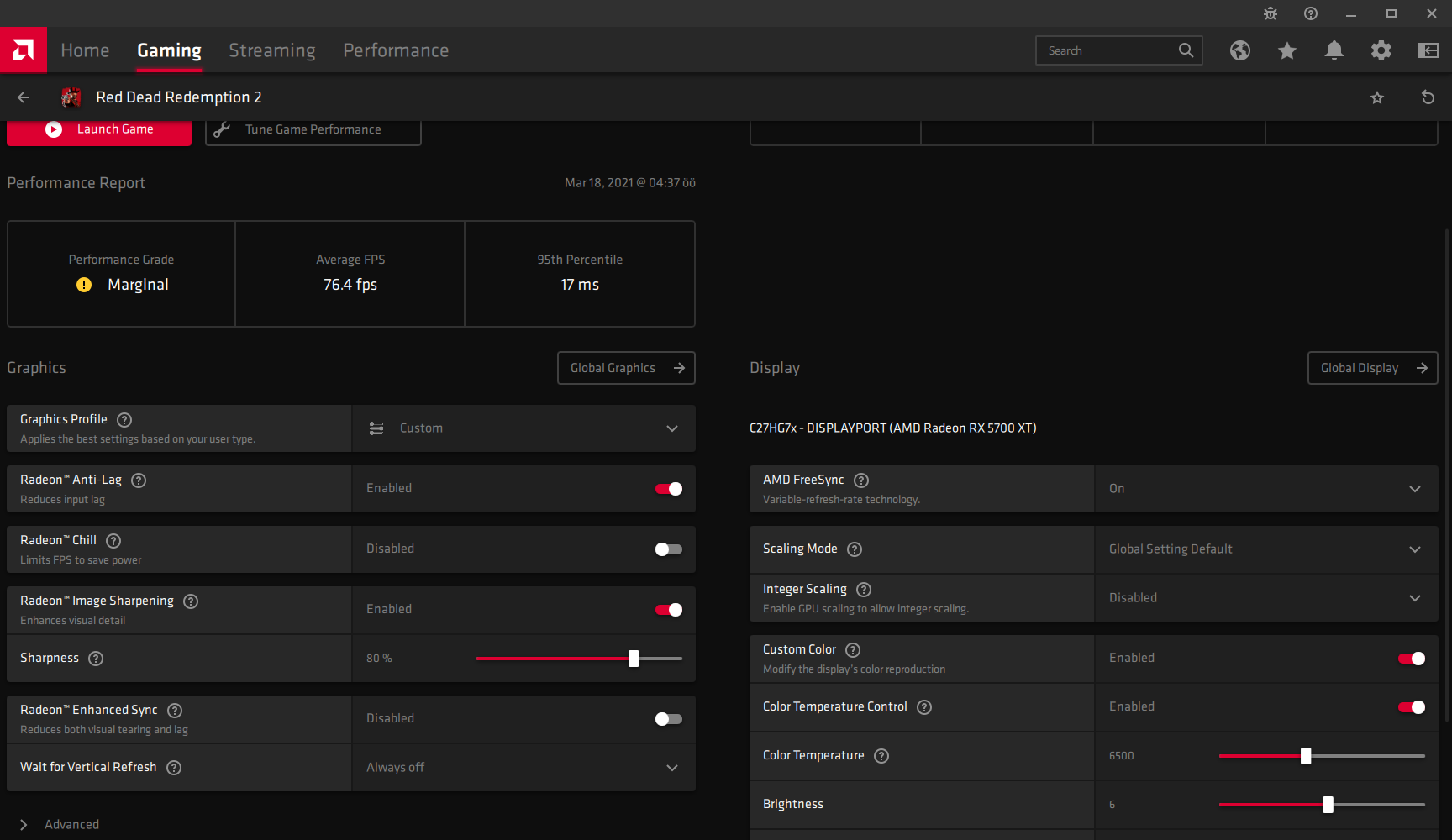
Task: Click the C27HG7x DISPLAYPORT display label
Action: tap(892, 428)
